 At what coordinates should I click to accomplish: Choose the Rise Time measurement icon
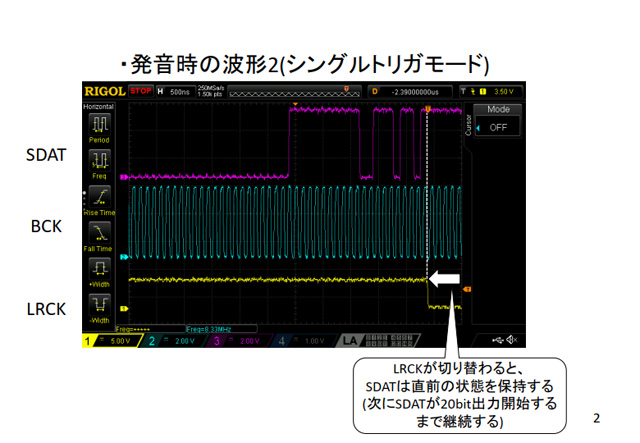coord(99,197)
